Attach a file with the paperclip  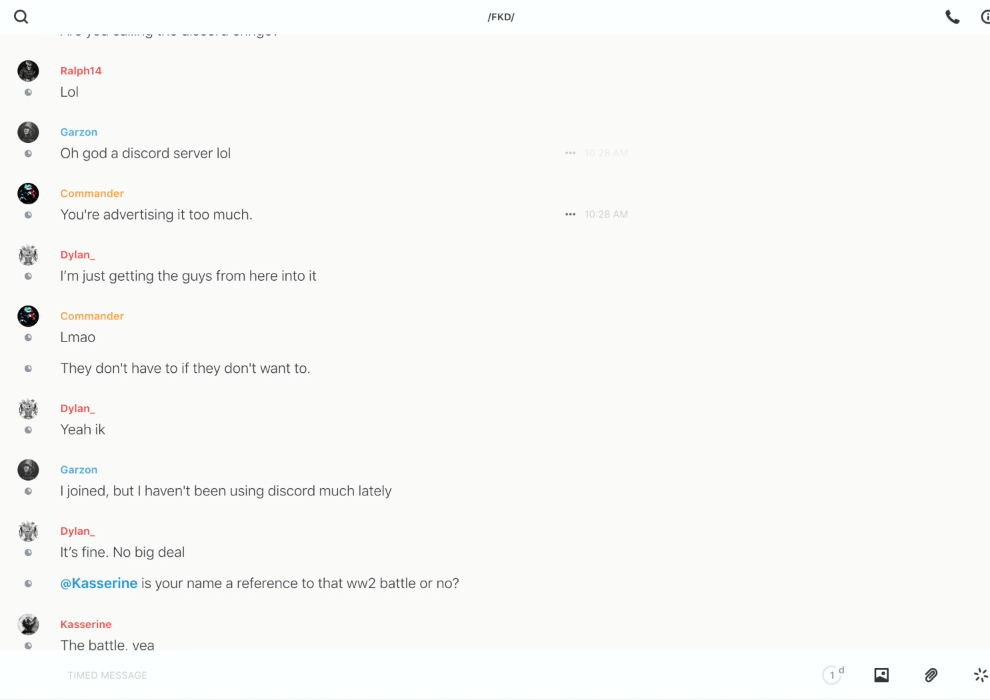(x=931, y=675)
